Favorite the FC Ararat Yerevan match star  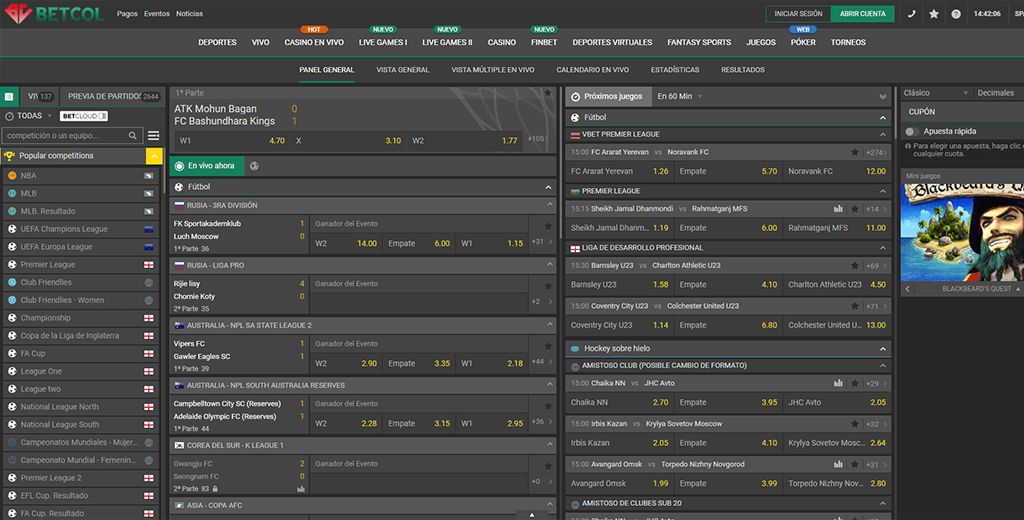coord(854,152)
